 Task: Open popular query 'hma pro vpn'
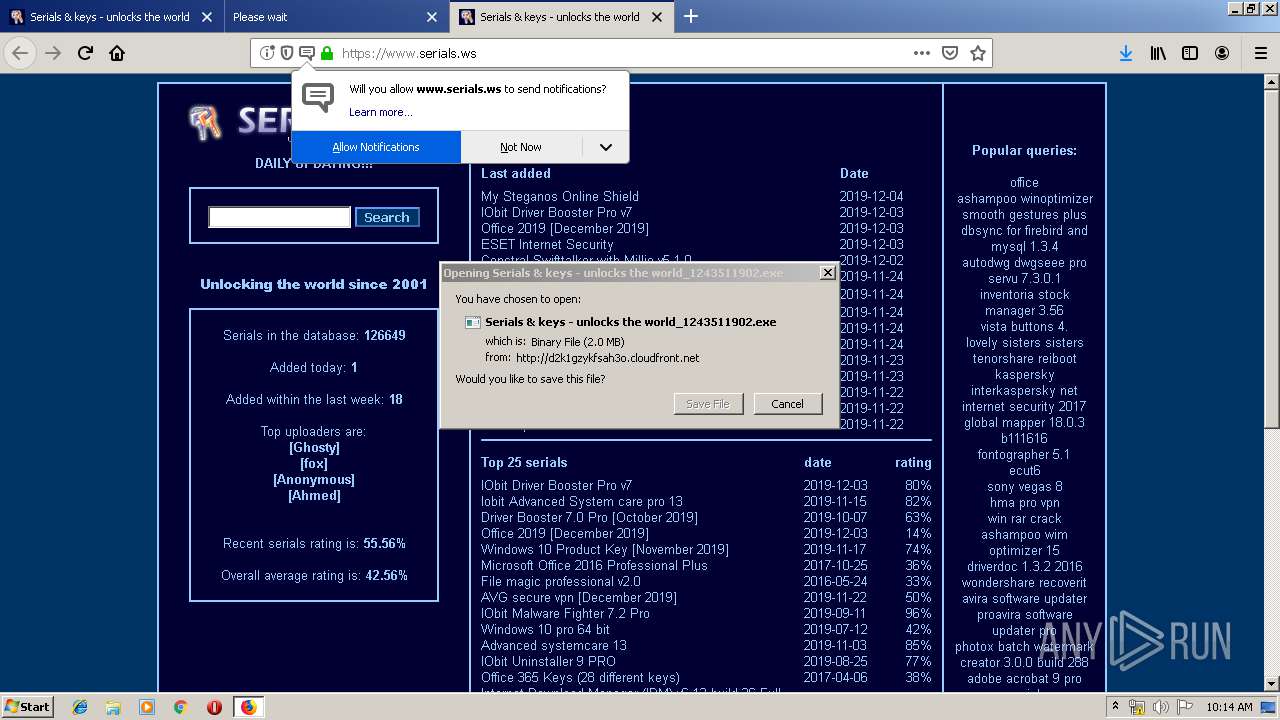1024,502
